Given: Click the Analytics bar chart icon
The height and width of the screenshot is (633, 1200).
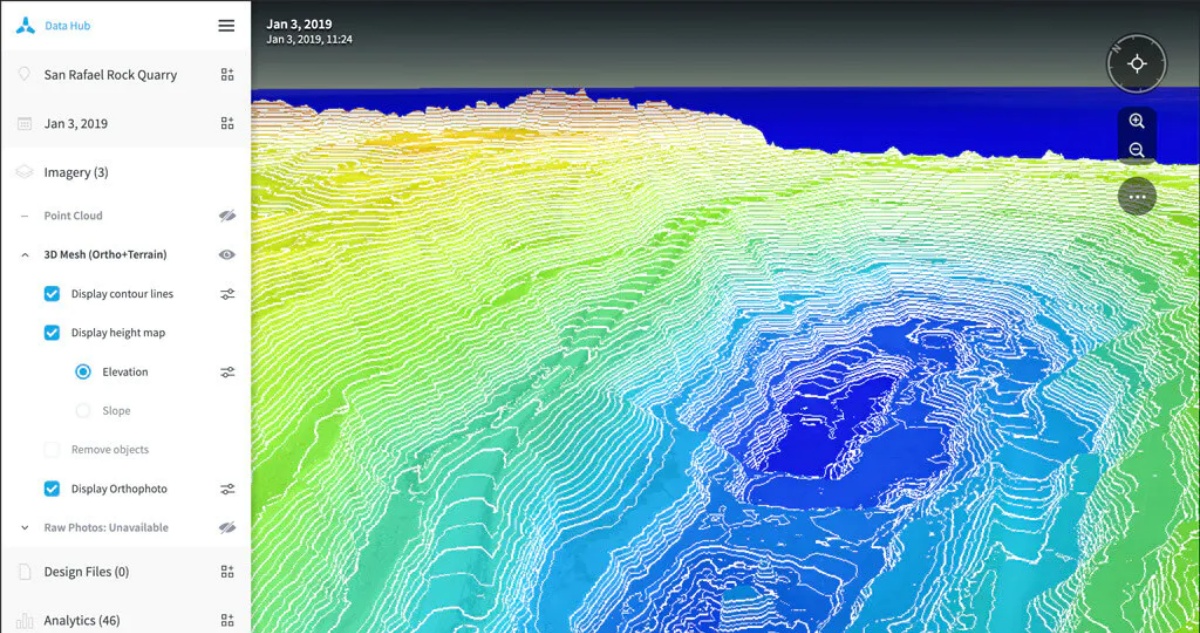Looking at the screenshot, I should (x=25, y=621).
